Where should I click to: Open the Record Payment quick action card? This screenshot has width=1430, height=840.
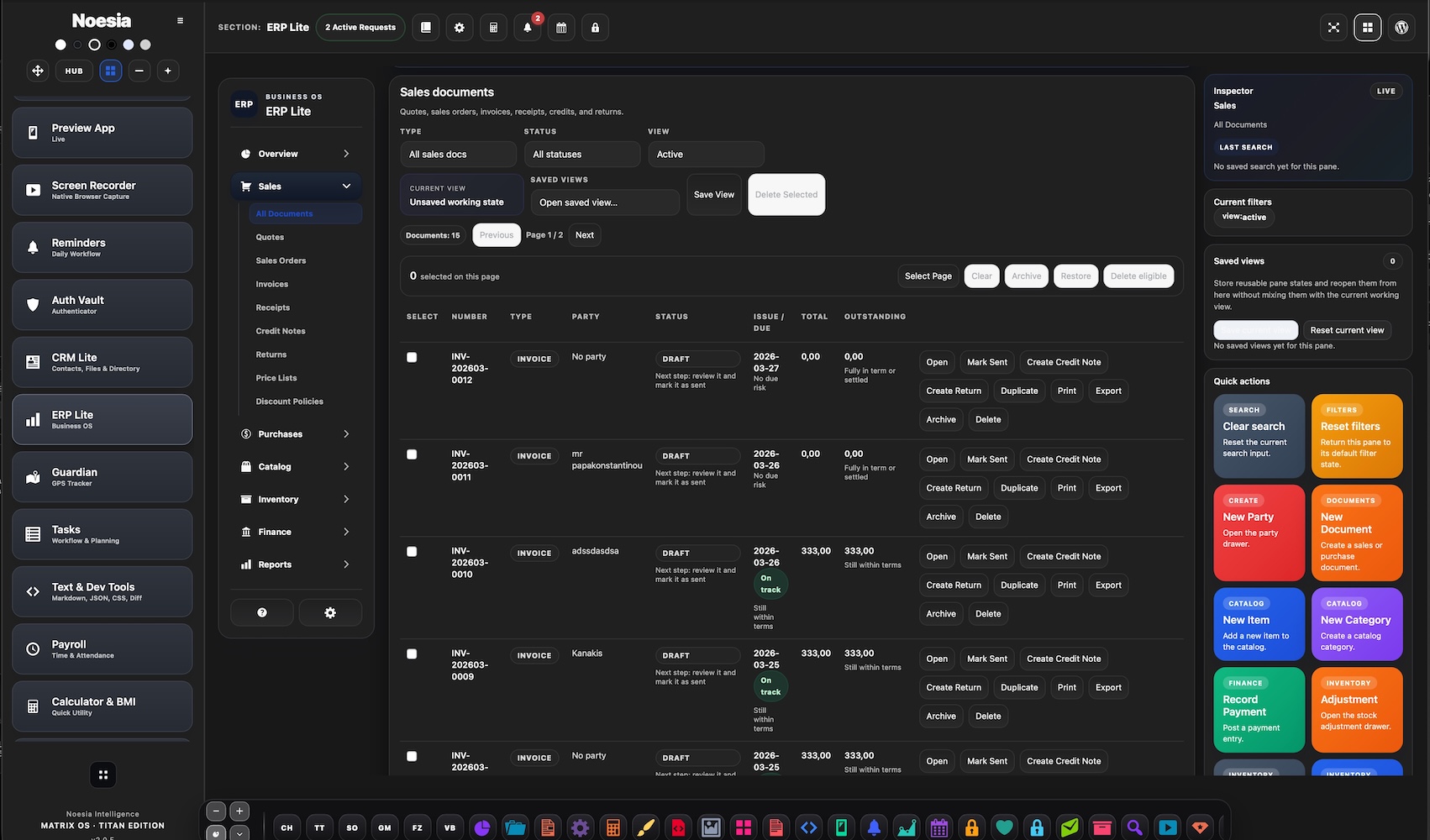click(1259, 710)
